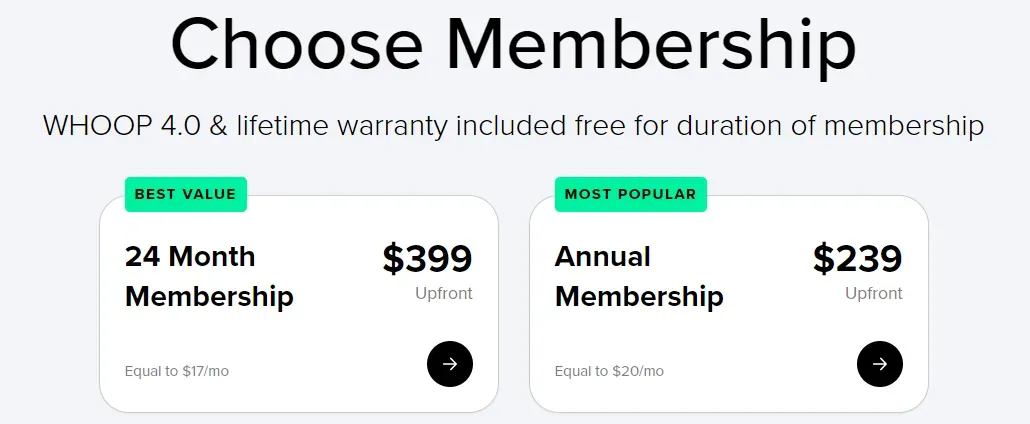
Task: Select the 24 Month Membership card
Action: click(x=299, y=304)
